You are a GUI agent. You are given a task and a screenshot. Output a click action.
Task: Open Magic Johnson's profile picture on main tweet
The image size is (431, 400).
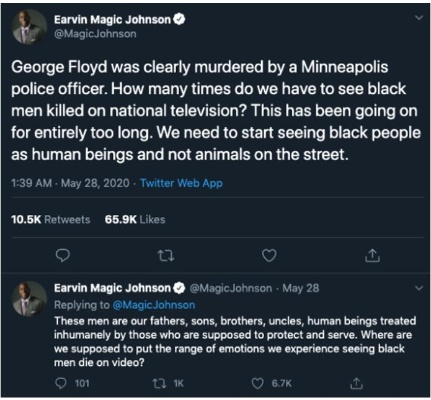click(29, 27)
